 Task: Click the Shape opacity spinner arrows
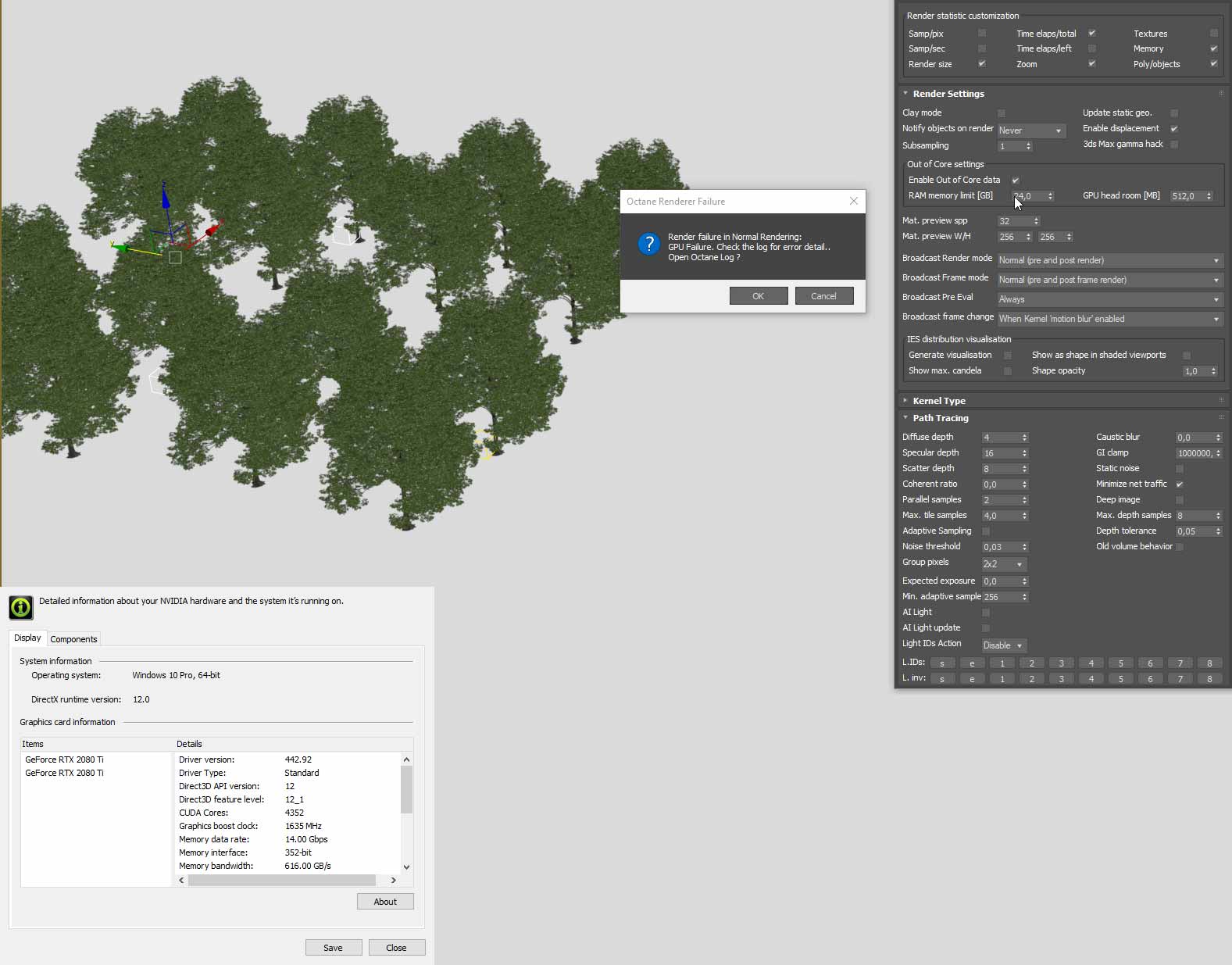pyautogui.click(x=1213, y=371)
